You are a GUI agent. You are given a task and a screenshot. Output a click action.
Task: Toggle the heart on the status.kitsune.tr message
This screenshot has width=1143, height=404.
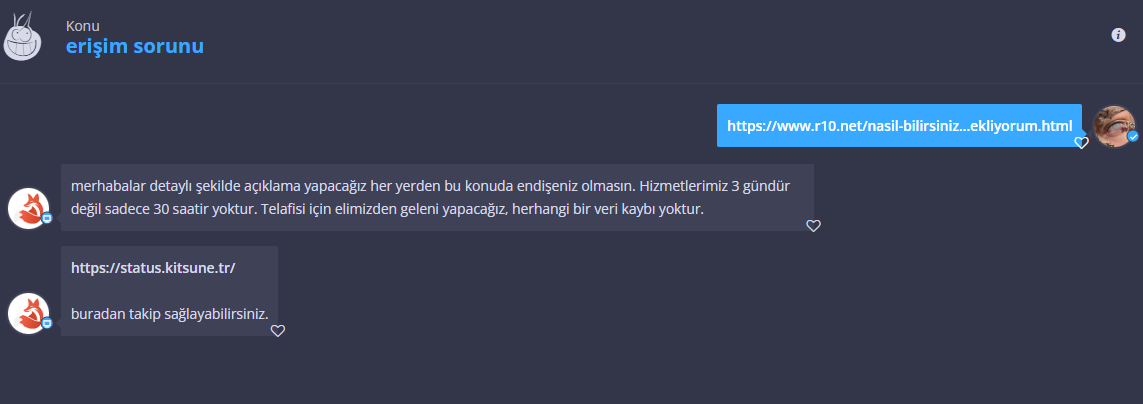(278, 331)
